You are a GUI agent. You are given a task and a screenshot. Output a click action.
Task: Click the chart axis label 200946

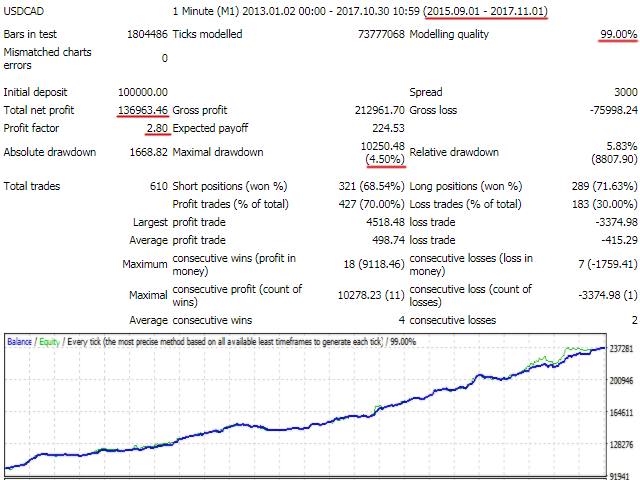[621, 380]
